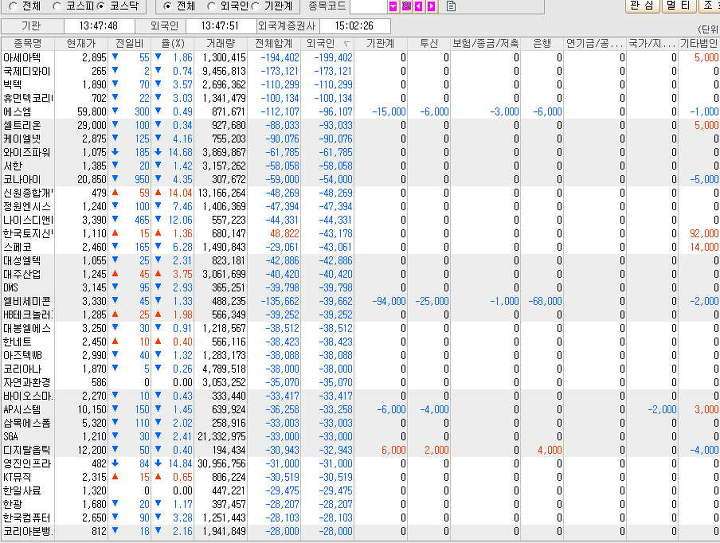720x543 pixels.
Task: Select the 서한 stock row name
Action: pos(12,166)
